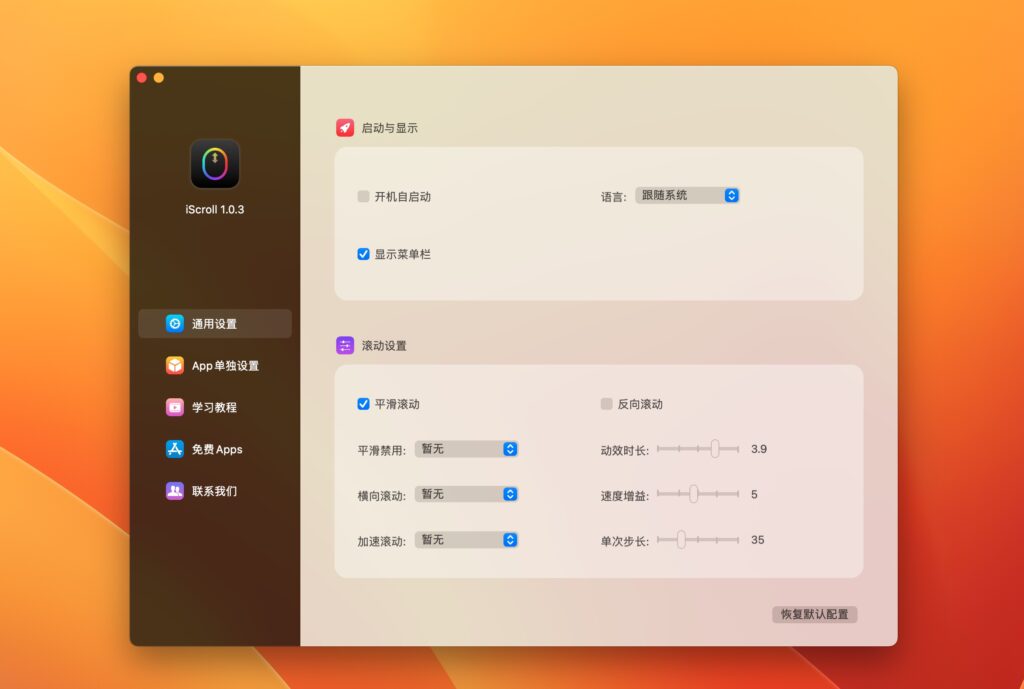Image resolution: width=1024 pixels, height=689 pixels.
Task: Click the 恢复默认配置 button
Action: pos(815,614)
